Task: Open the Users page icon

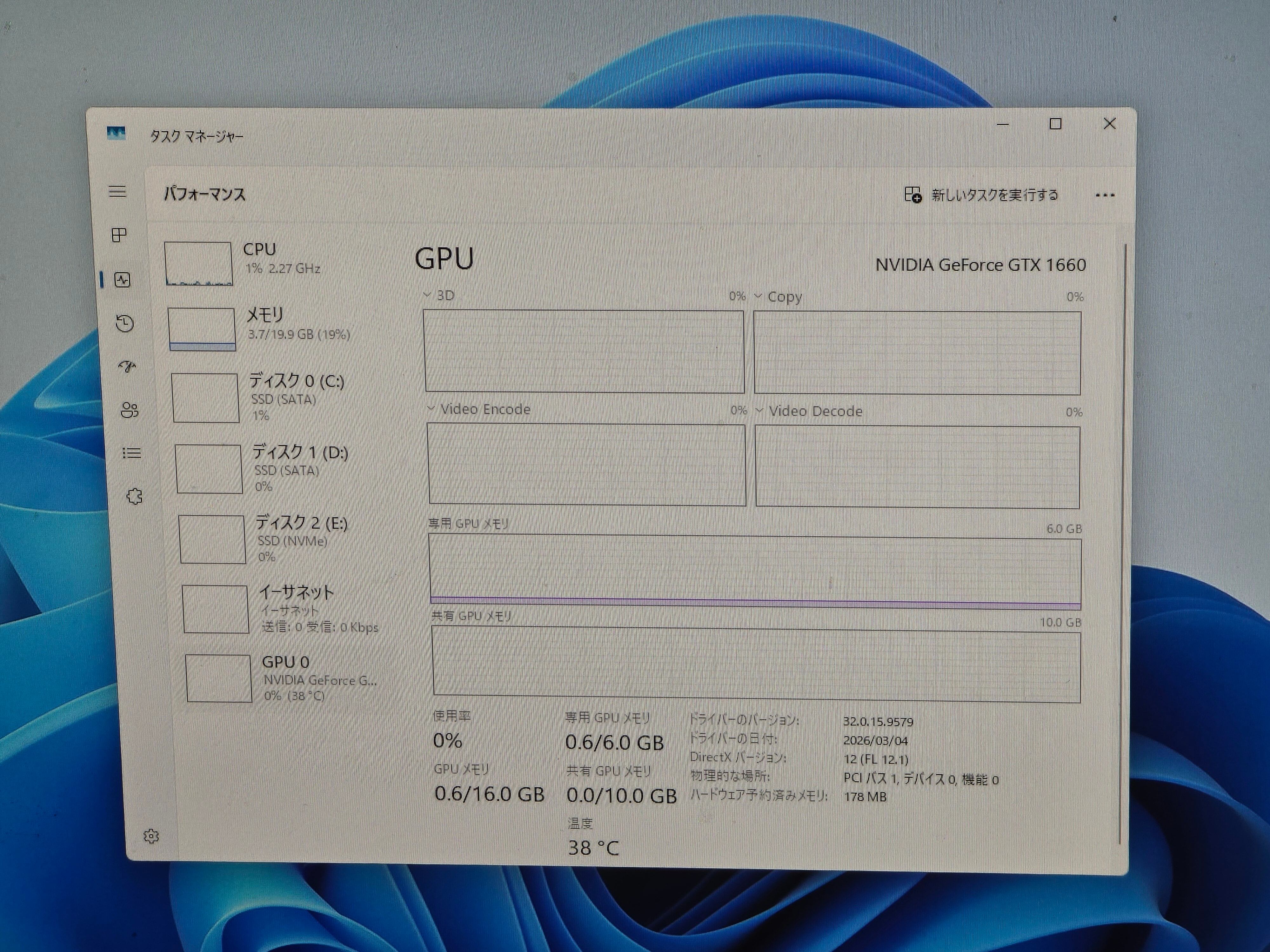Action: pyautogui.click(x=130, y=410)
